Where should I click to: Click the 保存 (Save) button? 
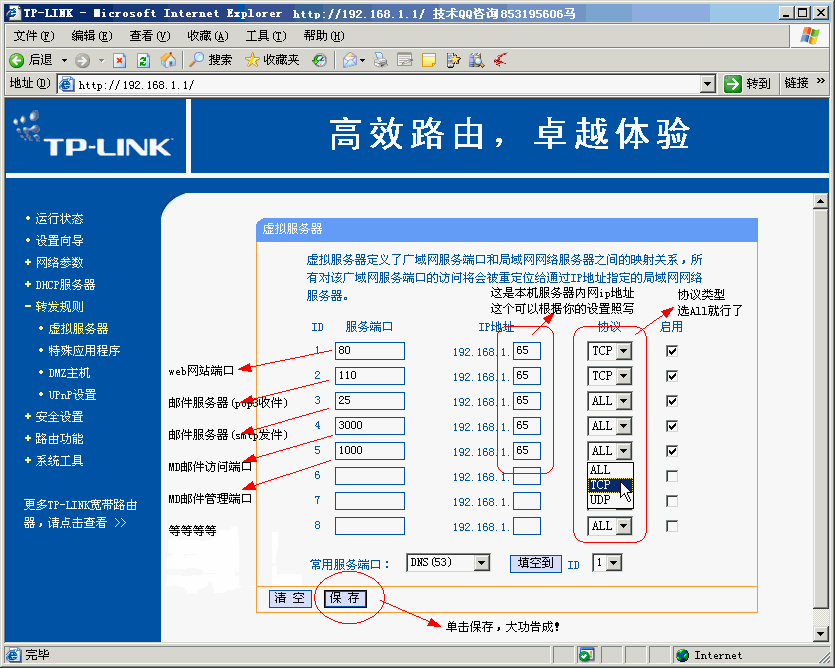tap(346, 598)
